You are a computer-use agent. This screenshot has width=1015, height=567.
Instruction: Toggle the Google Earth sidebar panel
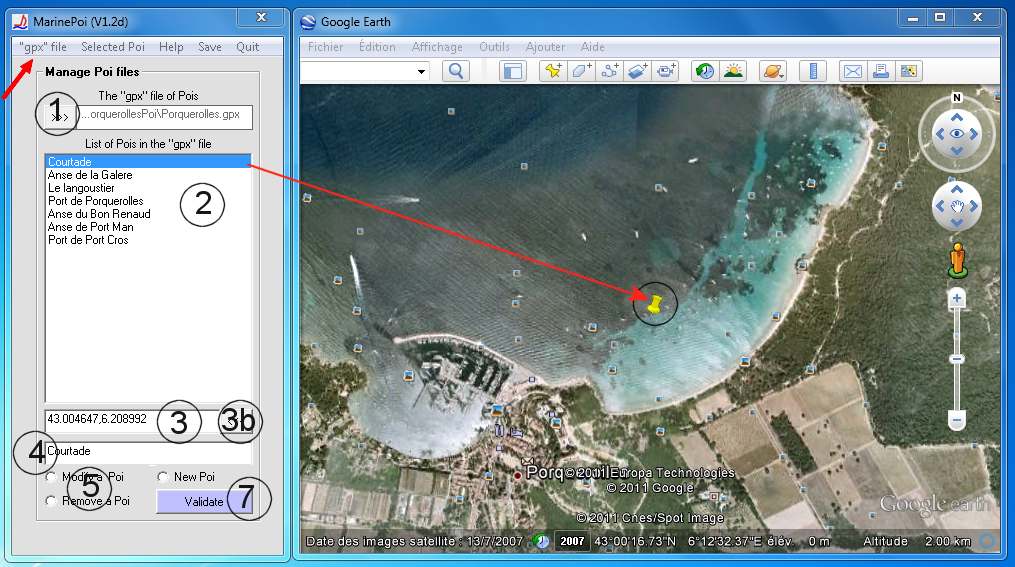click(513, 71)
